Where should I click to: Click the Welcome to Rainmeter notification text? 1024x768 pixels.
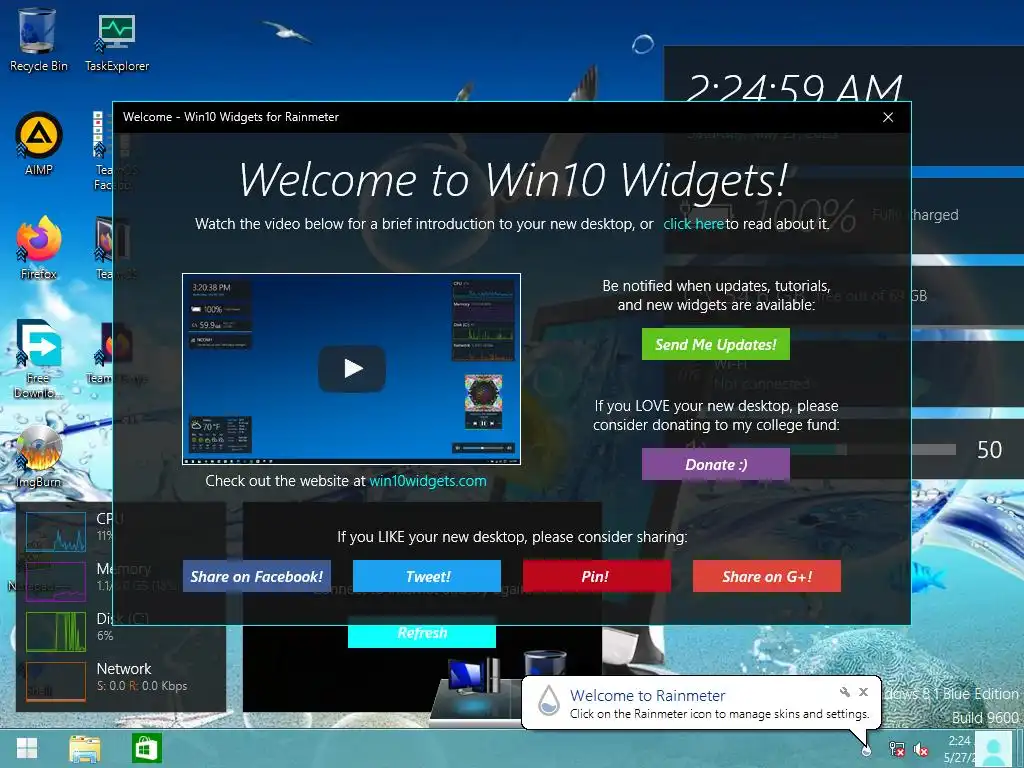click(x=647, y=696)
